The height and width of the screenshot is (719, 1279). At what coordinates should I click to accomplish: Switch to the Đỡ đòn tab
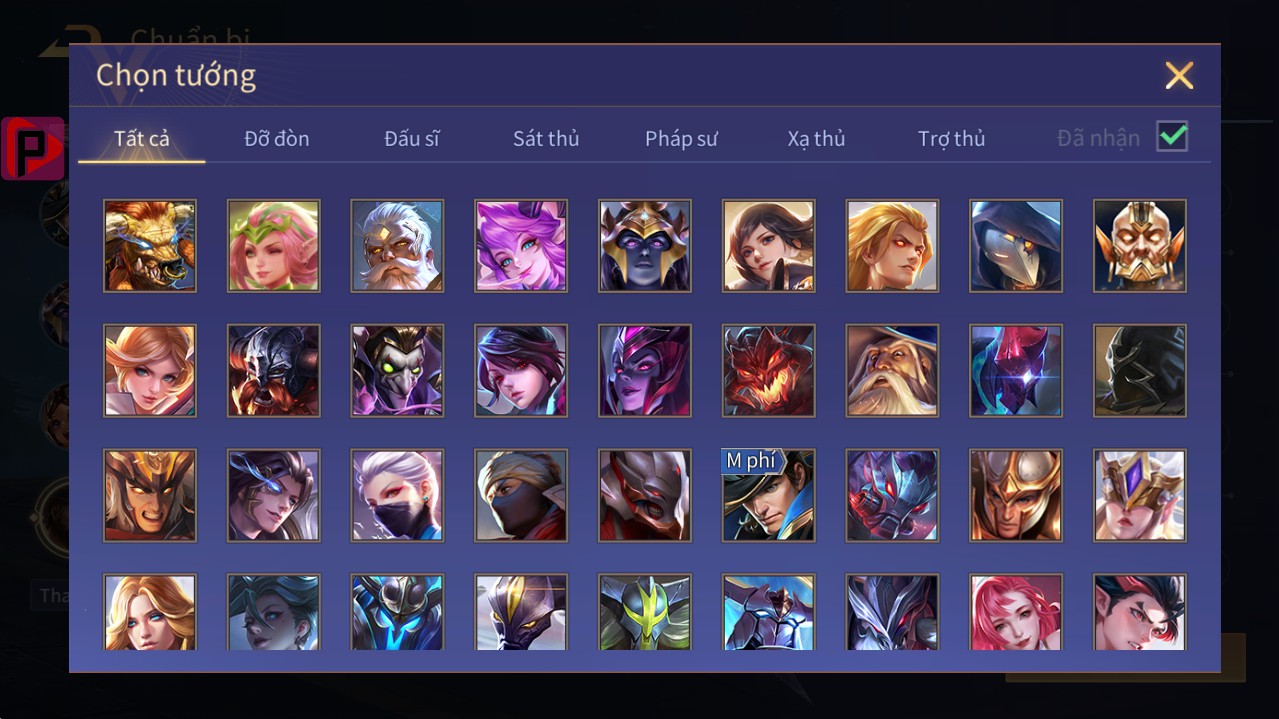point(277,138)
